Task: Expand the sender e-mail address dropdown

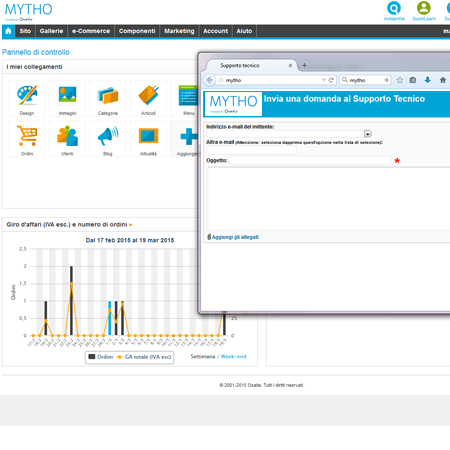Action: pos(367,134)
